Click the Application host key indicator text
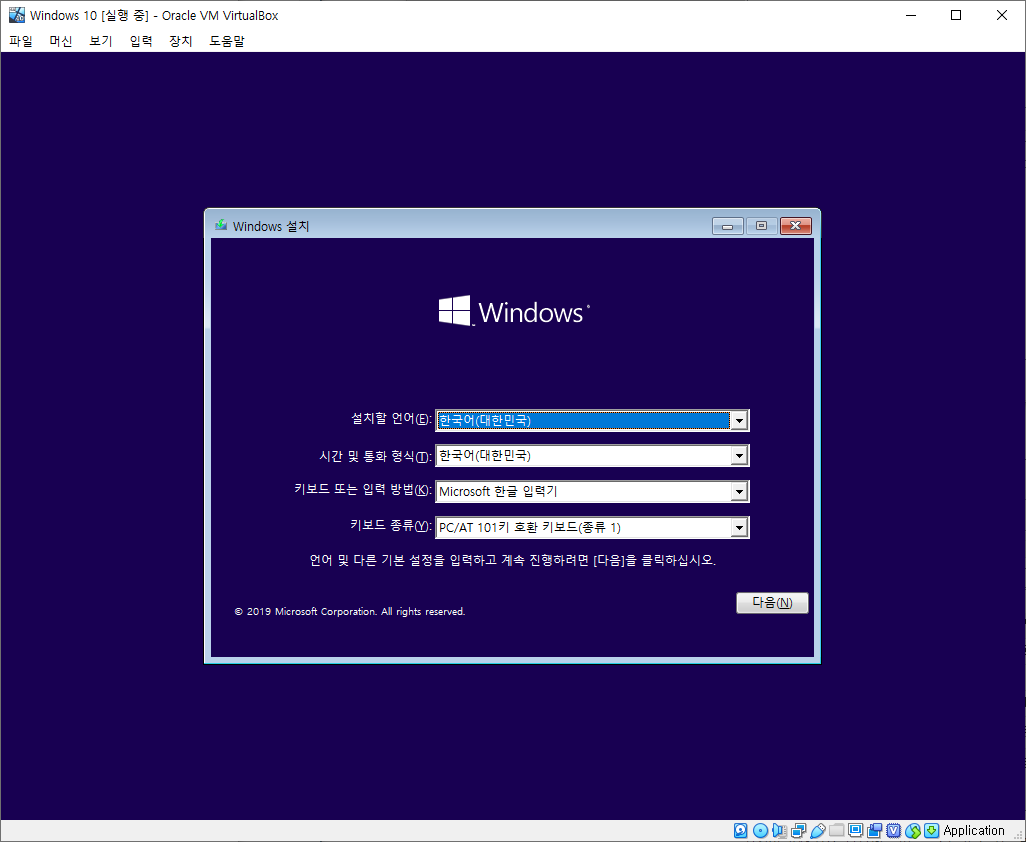 974,831
